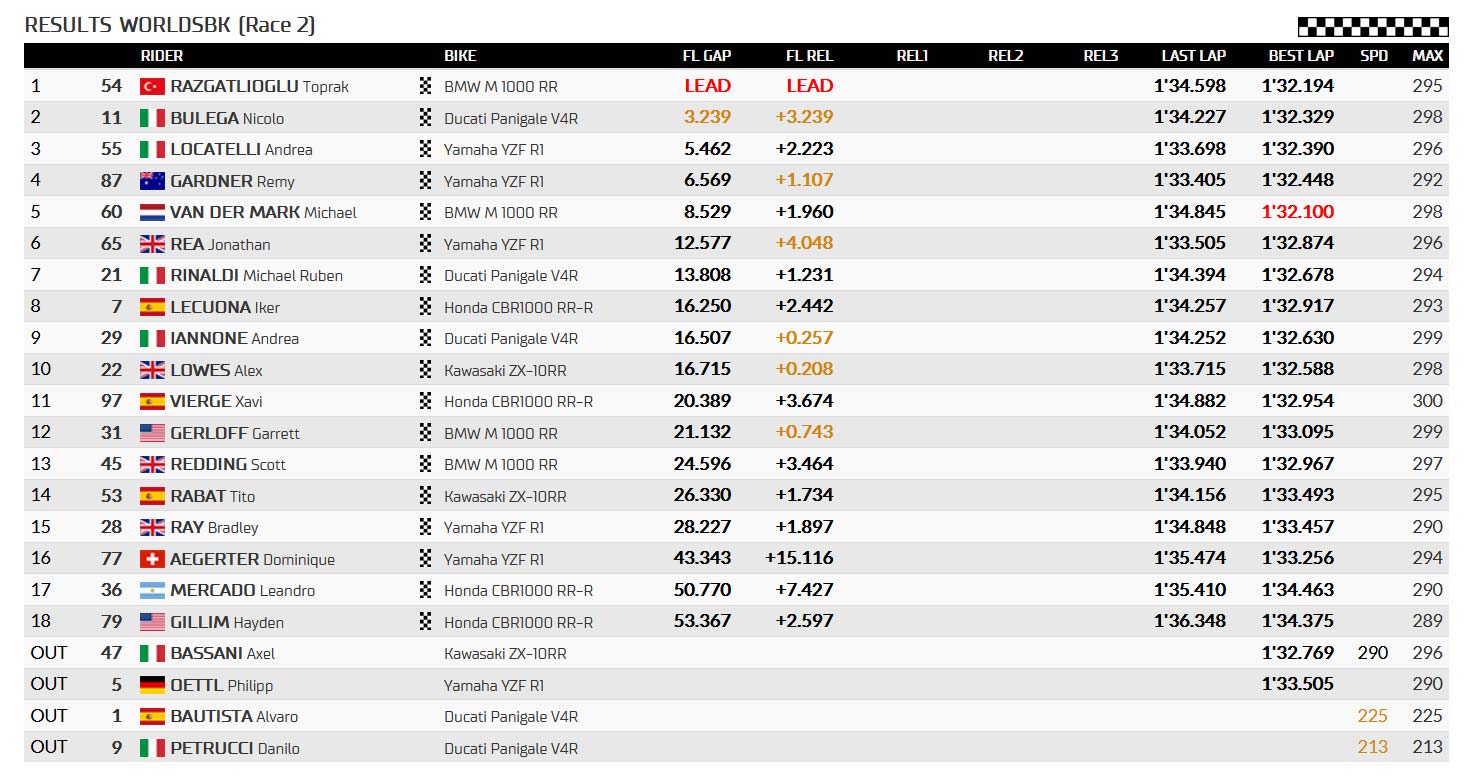
Task: Select the US flag beside Gerloff
Action: 152,433
